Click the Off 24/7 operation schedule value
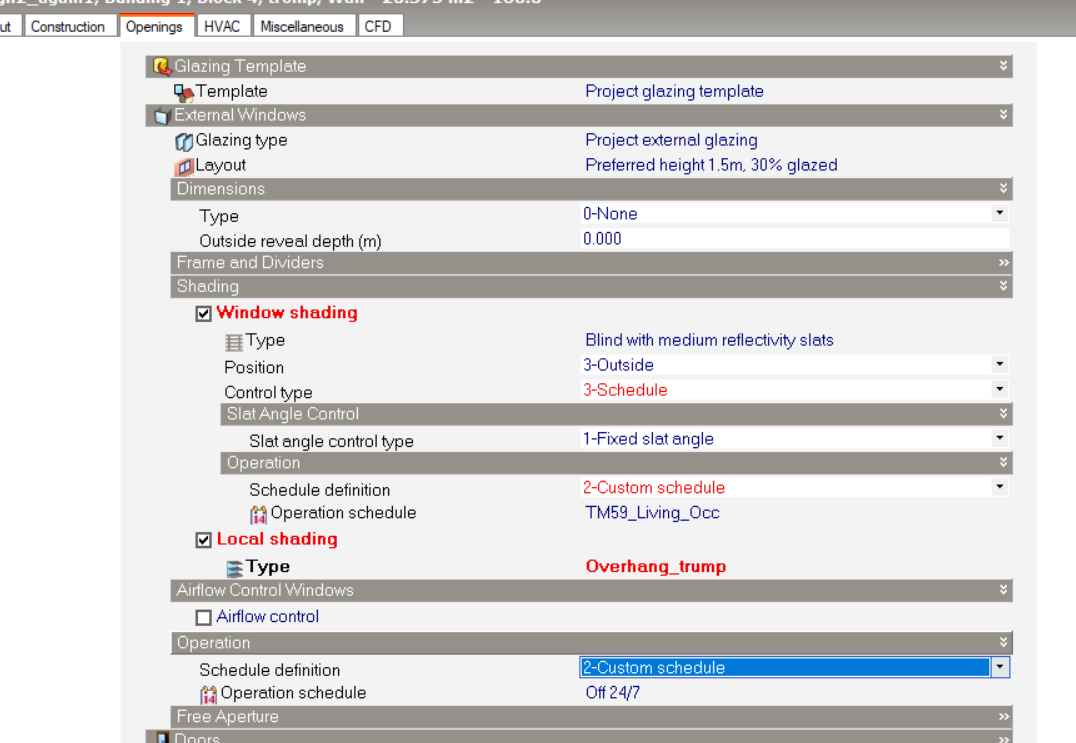The image size is (1076, 743). tap(612, 693)
